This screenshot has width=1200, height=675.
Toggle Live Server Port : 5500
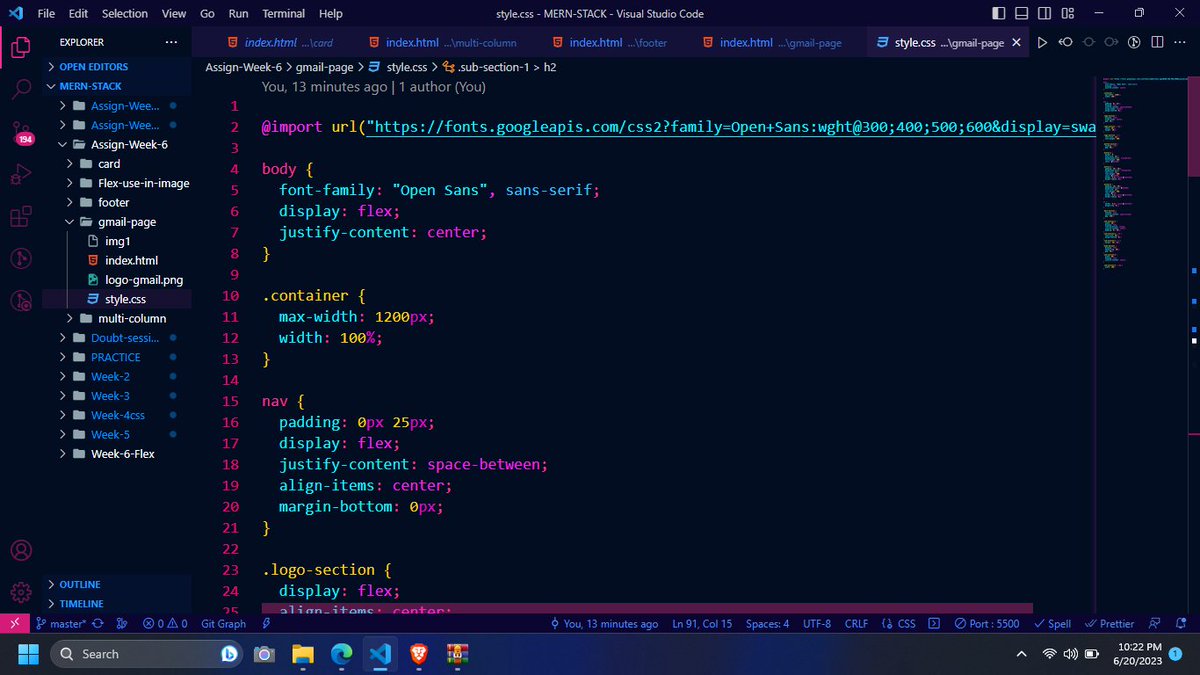987,623
